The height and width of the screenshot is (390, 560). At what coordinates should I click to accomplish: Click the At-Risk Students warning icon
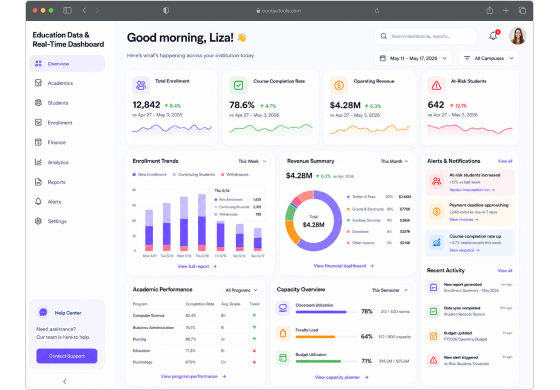pyautogui.click(x=436, y=85)
